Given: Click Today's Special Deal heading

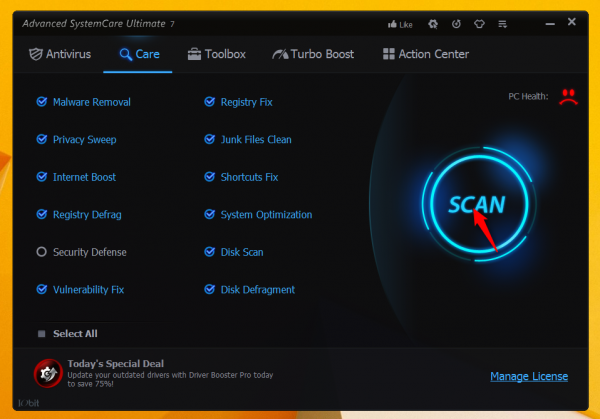Looking at the screenshot, I should pyautogui.click(x=116, y=364).
